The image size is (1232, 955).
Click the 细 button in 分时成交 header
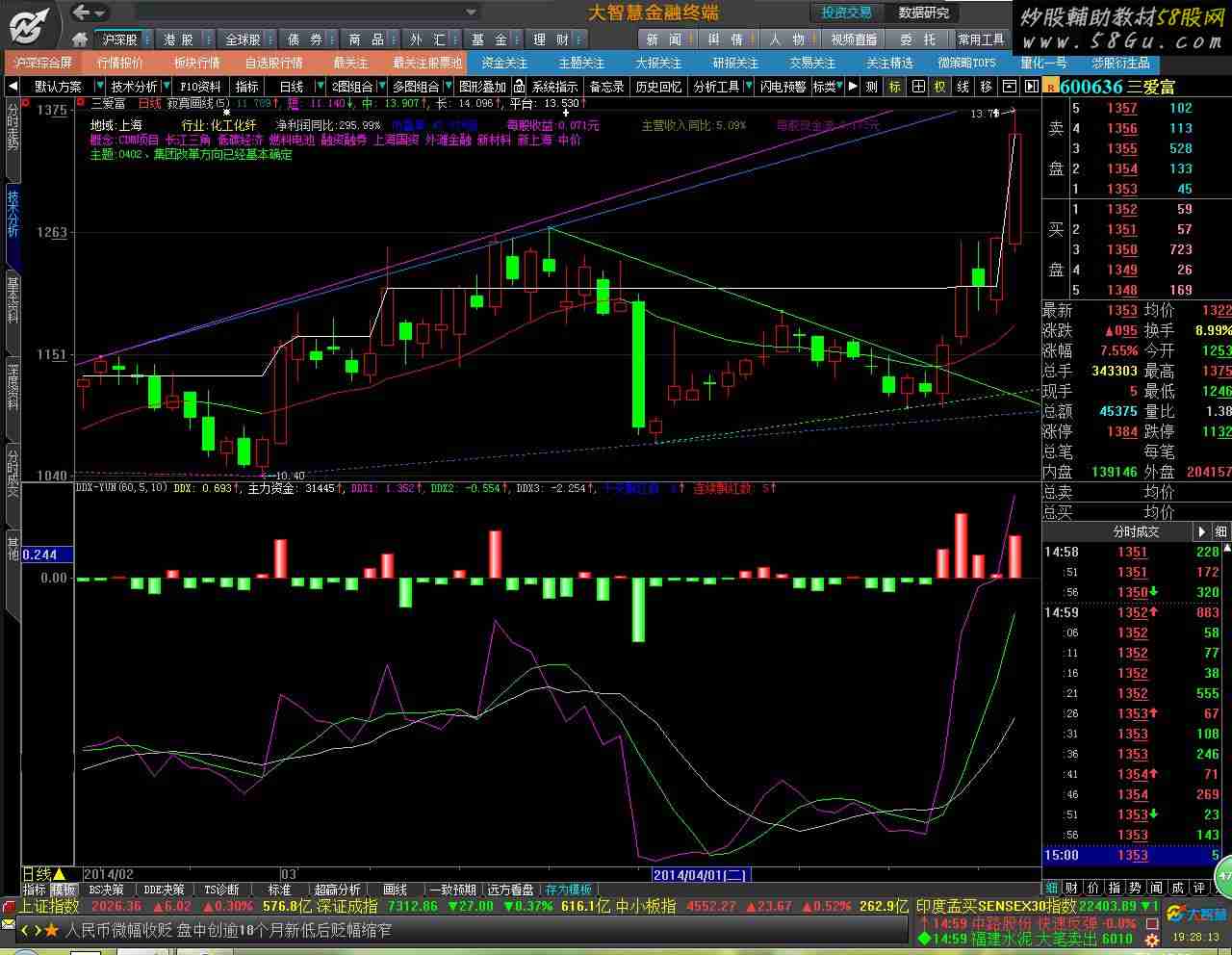pyautogui.click(x=1220, y=531)
